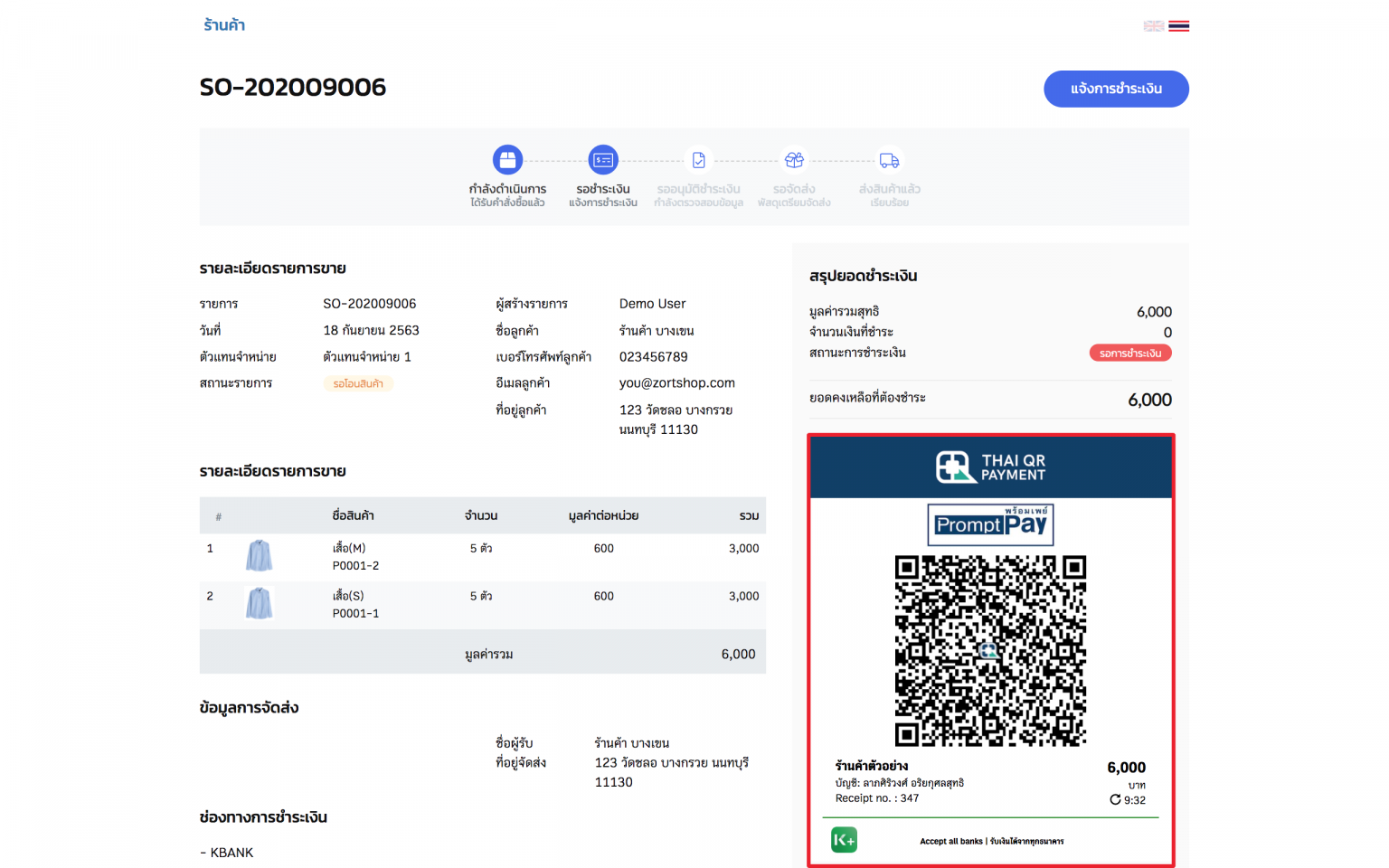Select the ข้อมูลการจัดส่ง shipping heading
Screen dimensions: 1389x868
[250, 708]
